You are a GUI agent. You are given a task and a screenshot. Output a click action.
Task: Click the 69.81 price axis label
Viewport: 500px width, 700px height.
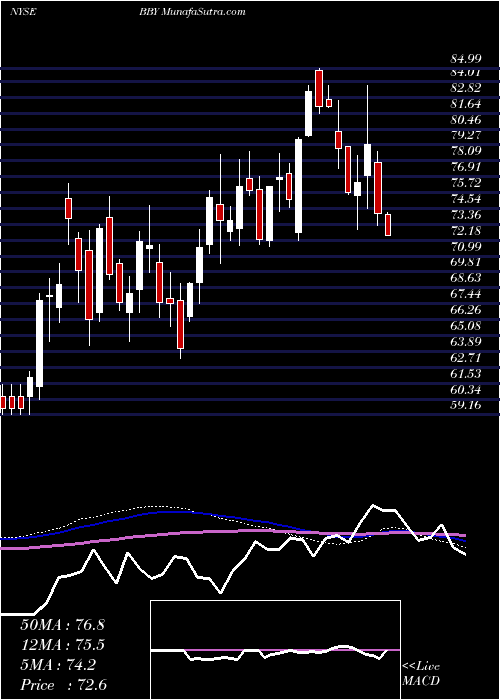tap(465, 262)
